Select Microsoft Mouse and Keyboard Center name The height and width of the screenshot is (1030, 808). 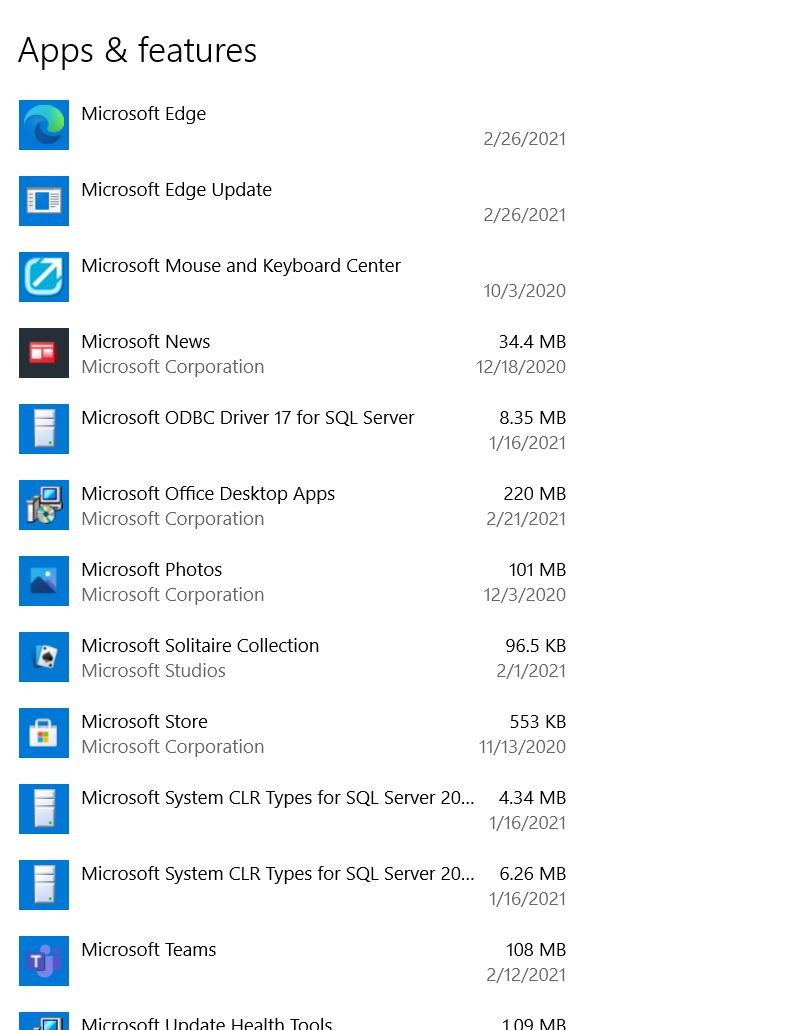point(241,266)
